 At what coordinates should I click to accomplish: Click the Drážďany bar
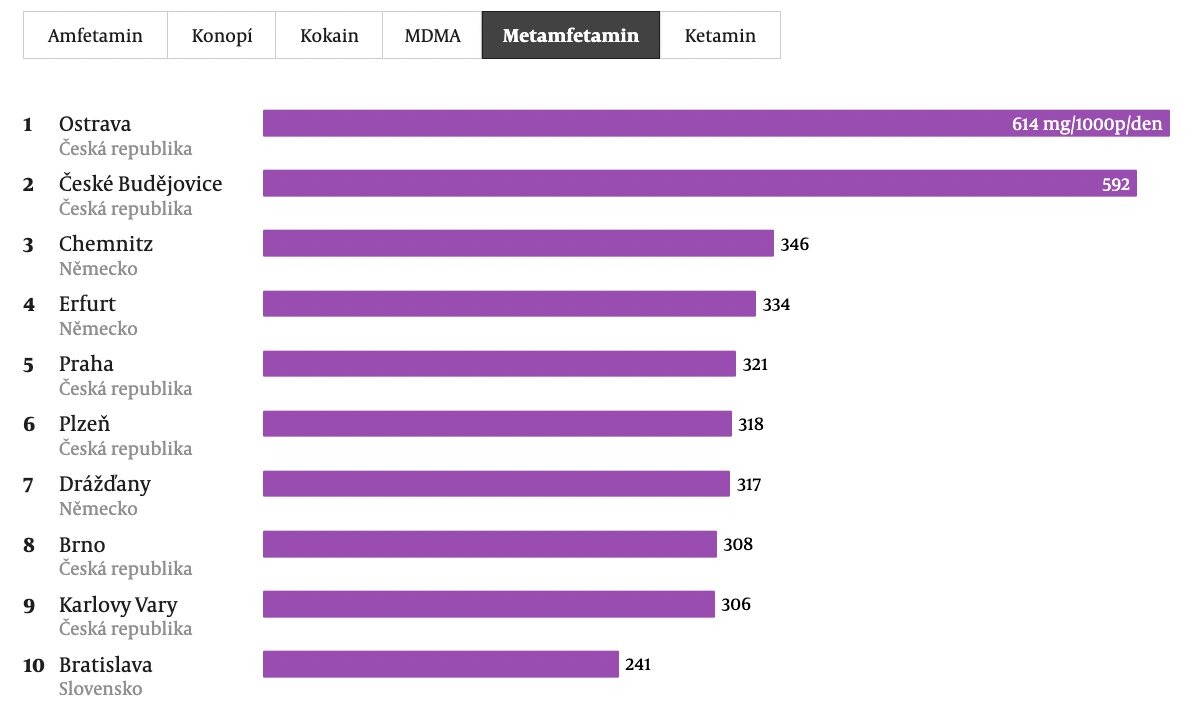pos(496,484)
